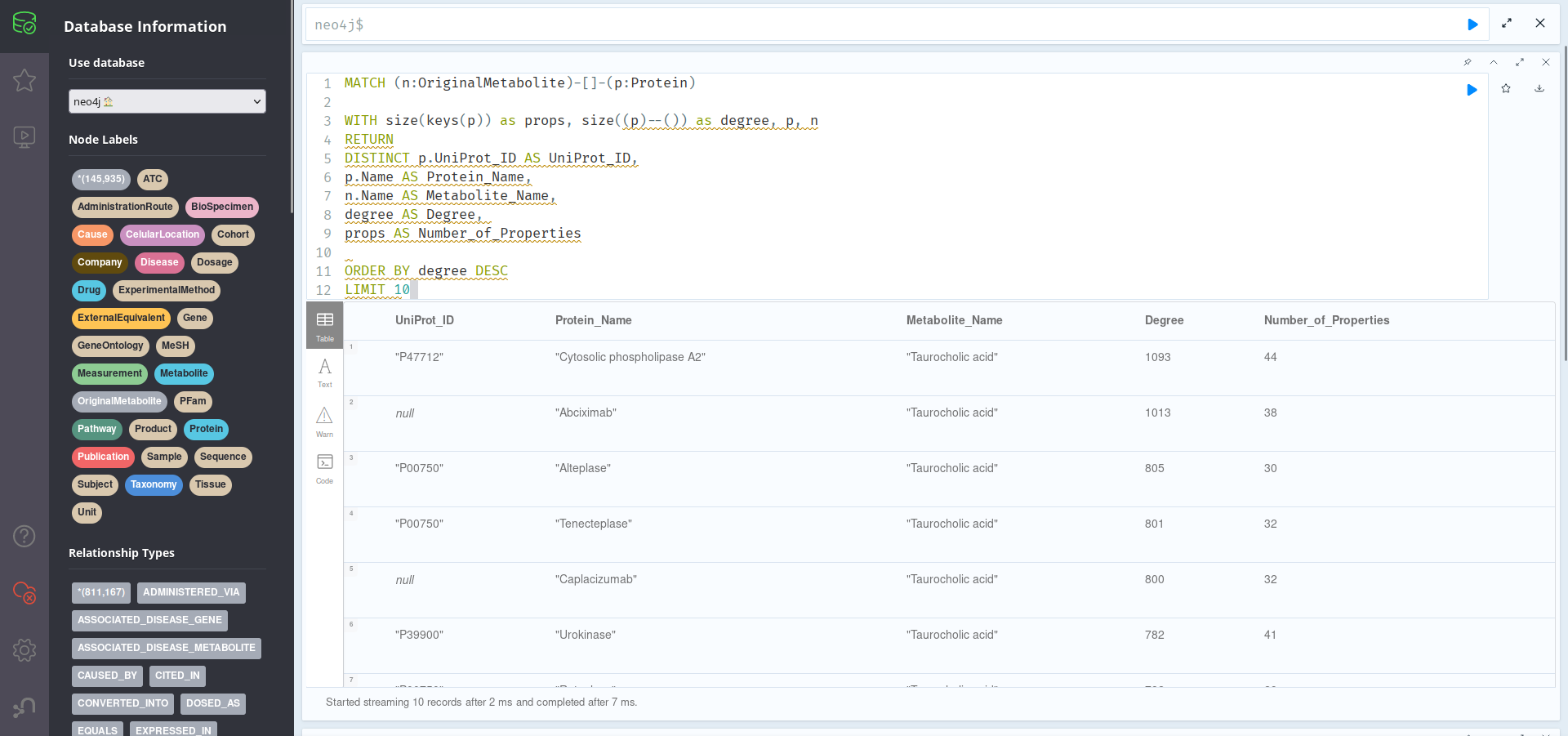Screen dimensions: 1568x736
Task: Select the Disease node label
Action: click(159, 262)
